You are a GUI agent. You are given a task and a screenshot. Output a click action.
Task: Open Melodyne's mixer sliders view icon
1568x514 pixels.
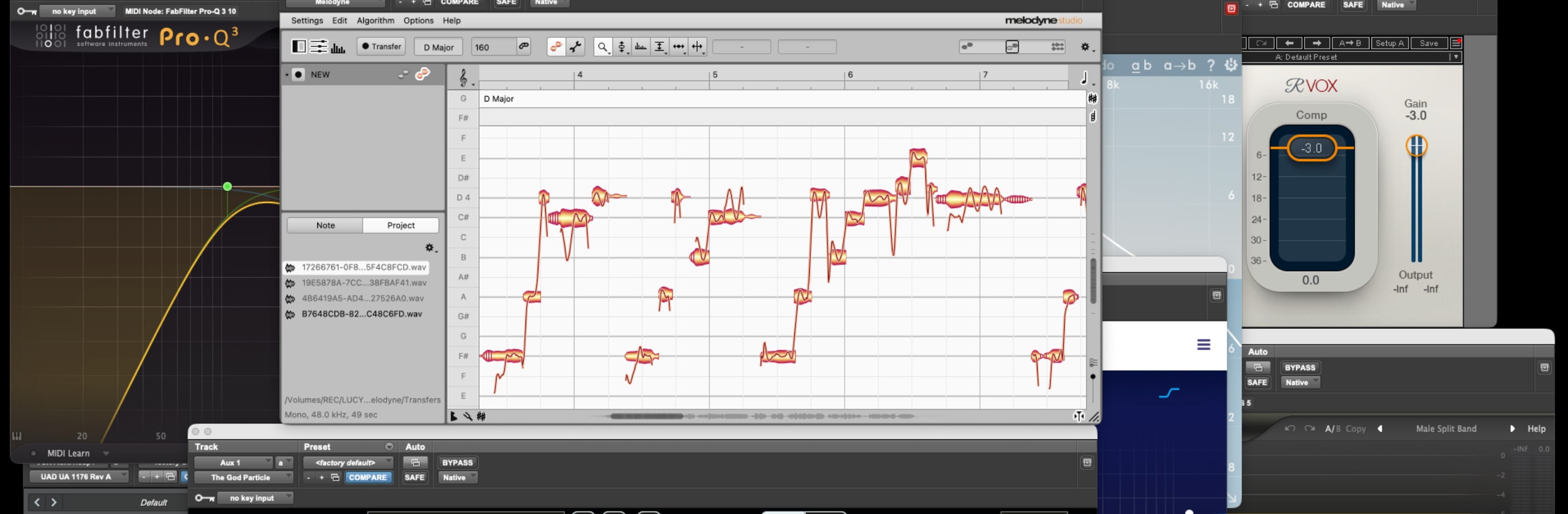point(318,47)
